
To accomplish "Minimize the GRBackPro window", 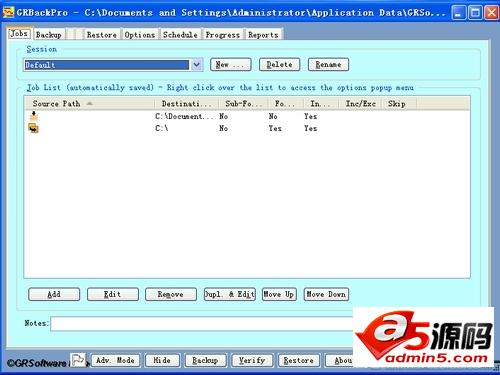I will 459,13.
